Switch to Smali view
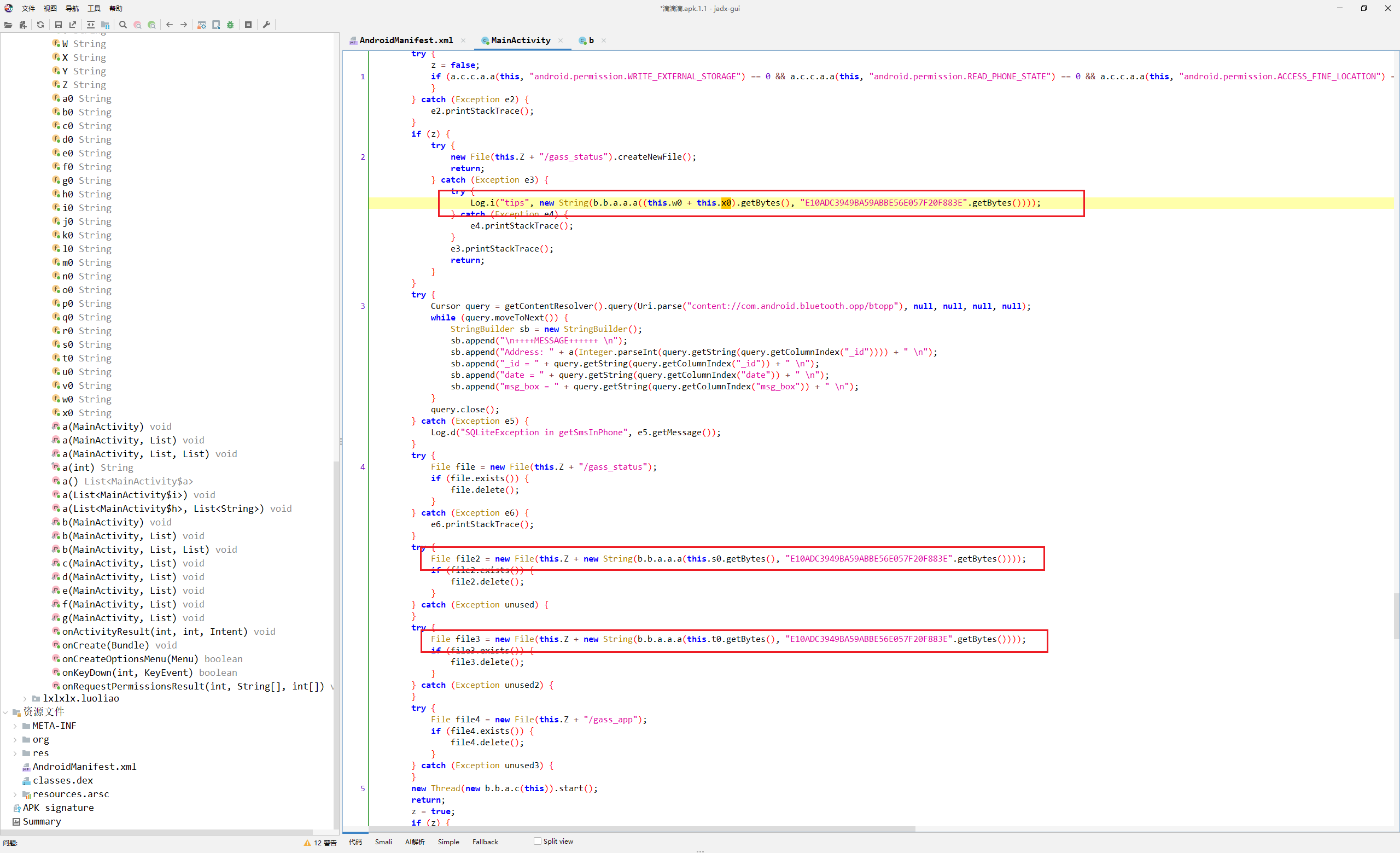The width and height of the screenshot is (1400, 853). [x=383, y=842]
